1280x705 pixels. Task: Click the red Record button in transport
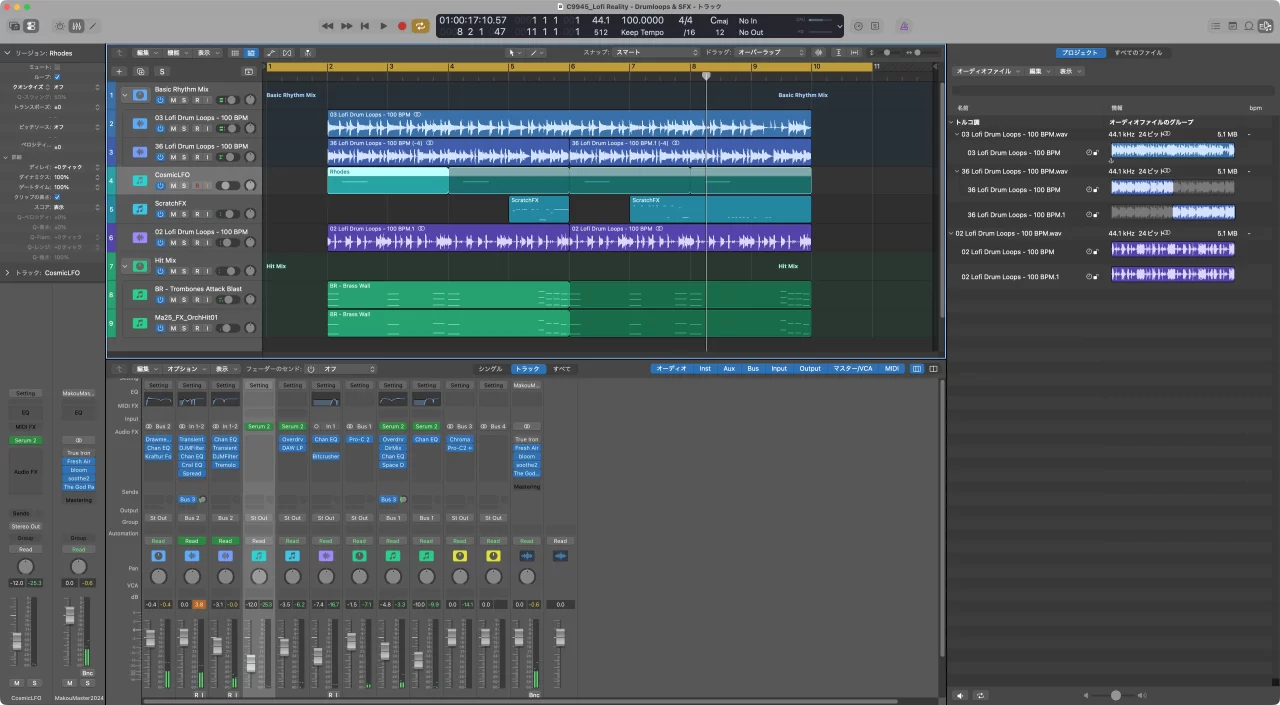pyautogui.click(x=402, y=26)
